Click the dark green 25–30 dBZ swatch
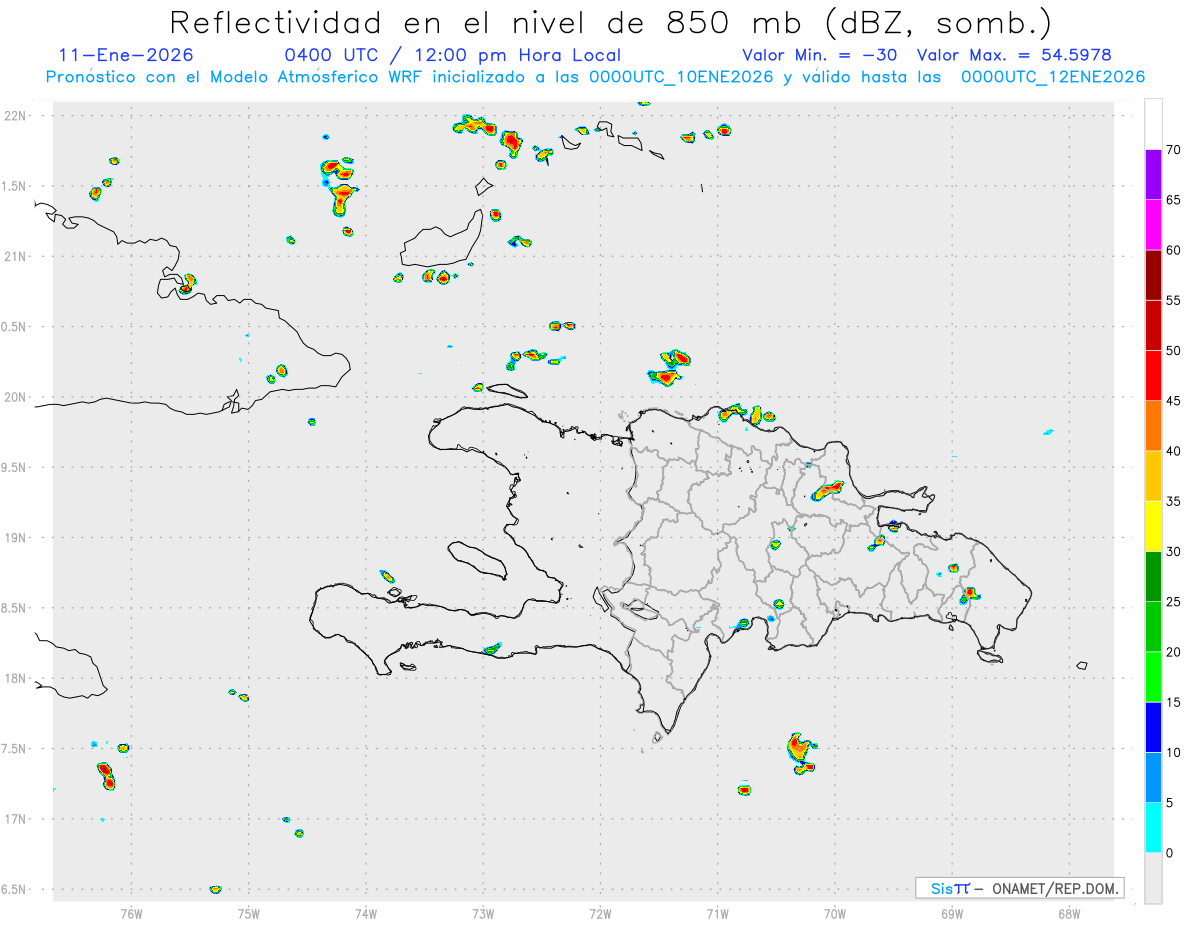The height and width of the screenshot is (927, 1200). pos(1153,577)
